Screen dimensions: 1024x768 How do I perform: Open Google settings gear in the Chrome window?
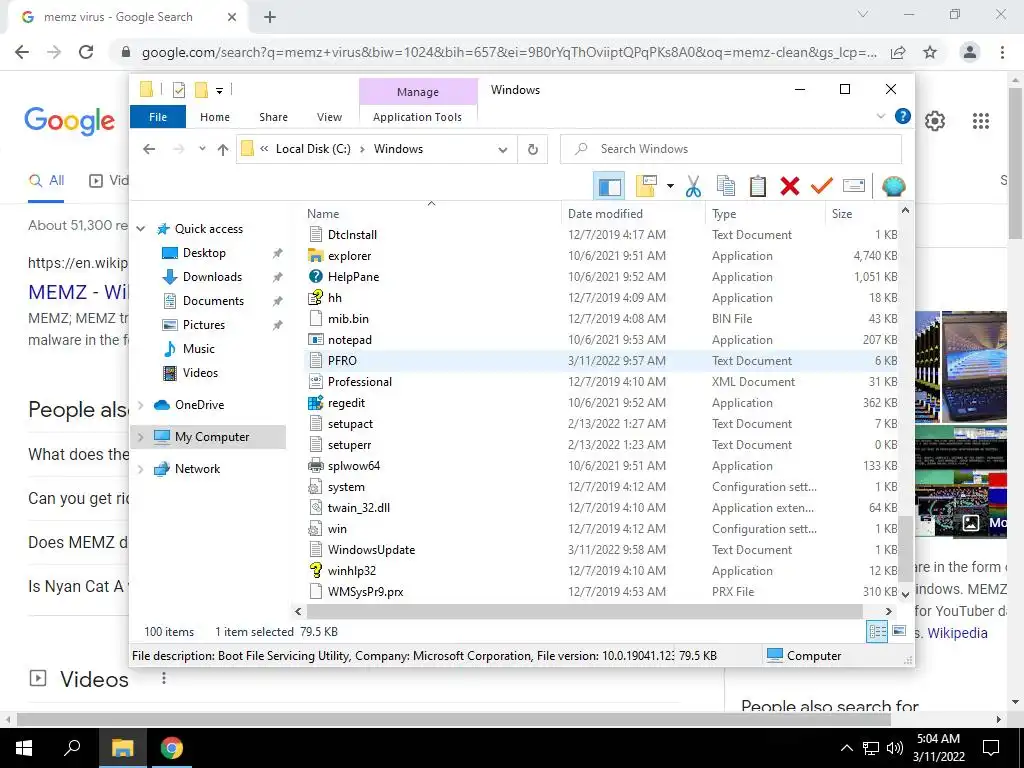pos(935,121)
